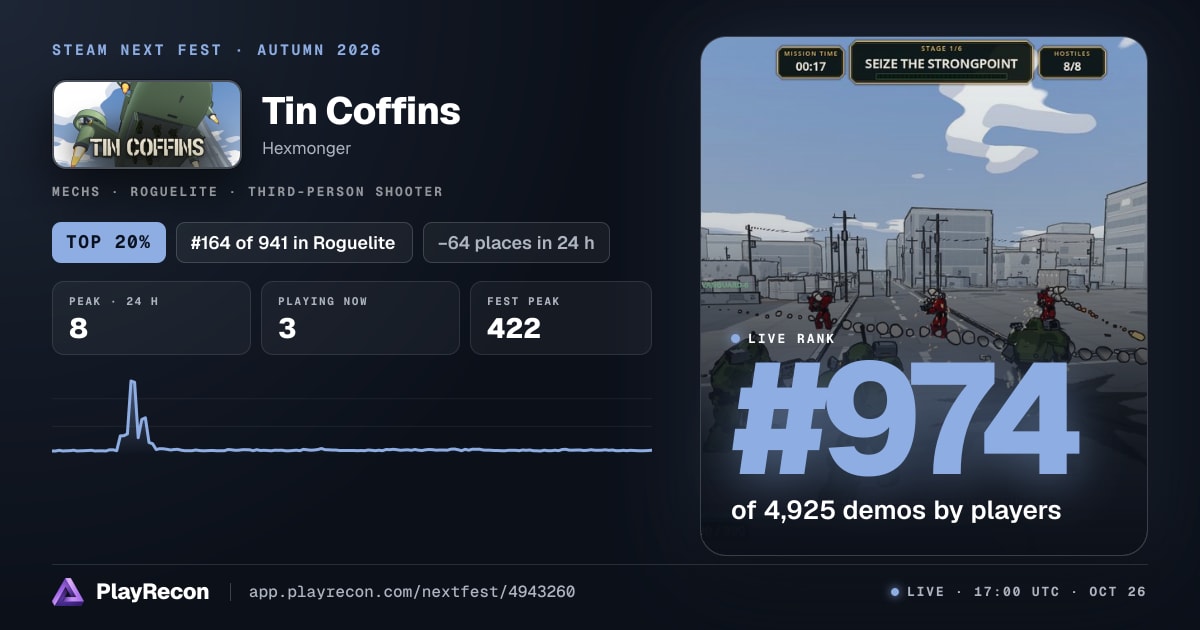Click the 17:00 UTC timestamp
The height and width of the screenshot is (630, 1200).
[x=1017, y=592]
